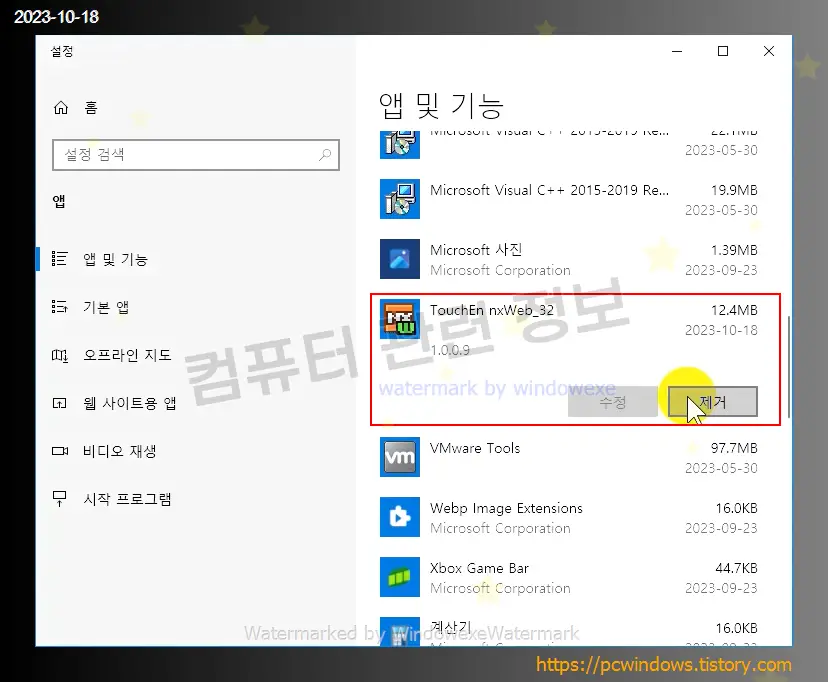Click the TouchEn nxWeb_32 app name
The width and height of the screenshot is (828, 682).
pos(492,310)
